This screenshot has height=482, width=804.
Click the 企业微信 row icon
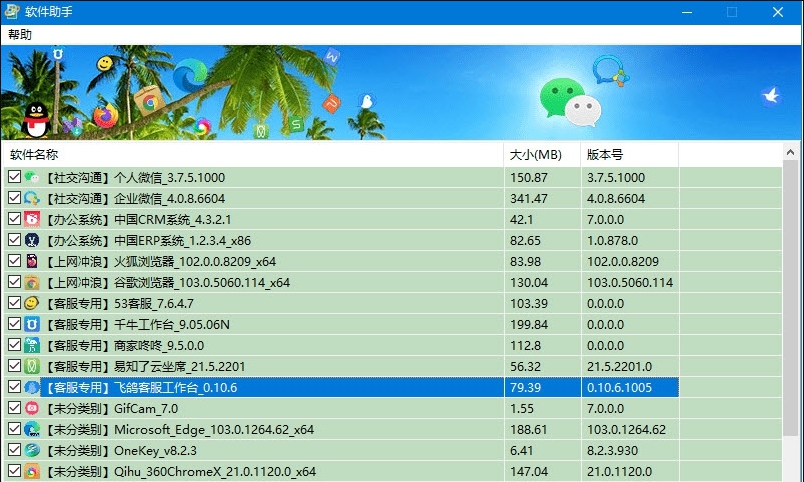(x=32, y=198)
